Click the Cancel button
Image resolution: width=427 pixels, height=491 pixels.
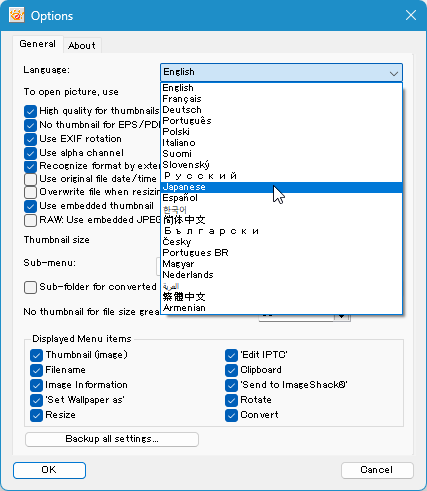point(377,470)
